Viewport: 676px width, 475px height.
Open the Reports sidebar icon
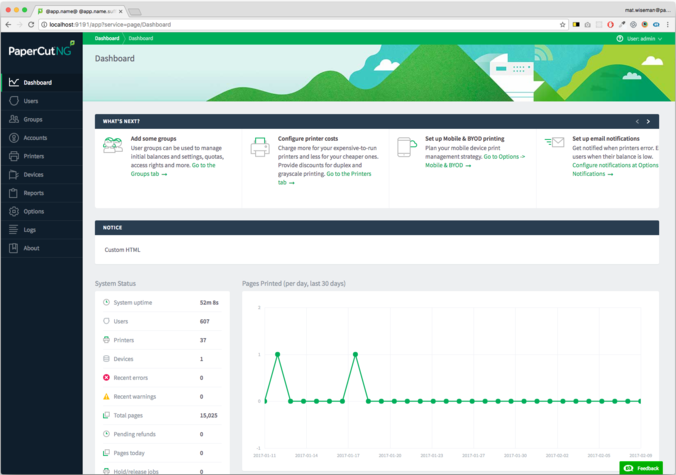pos(13,193)
